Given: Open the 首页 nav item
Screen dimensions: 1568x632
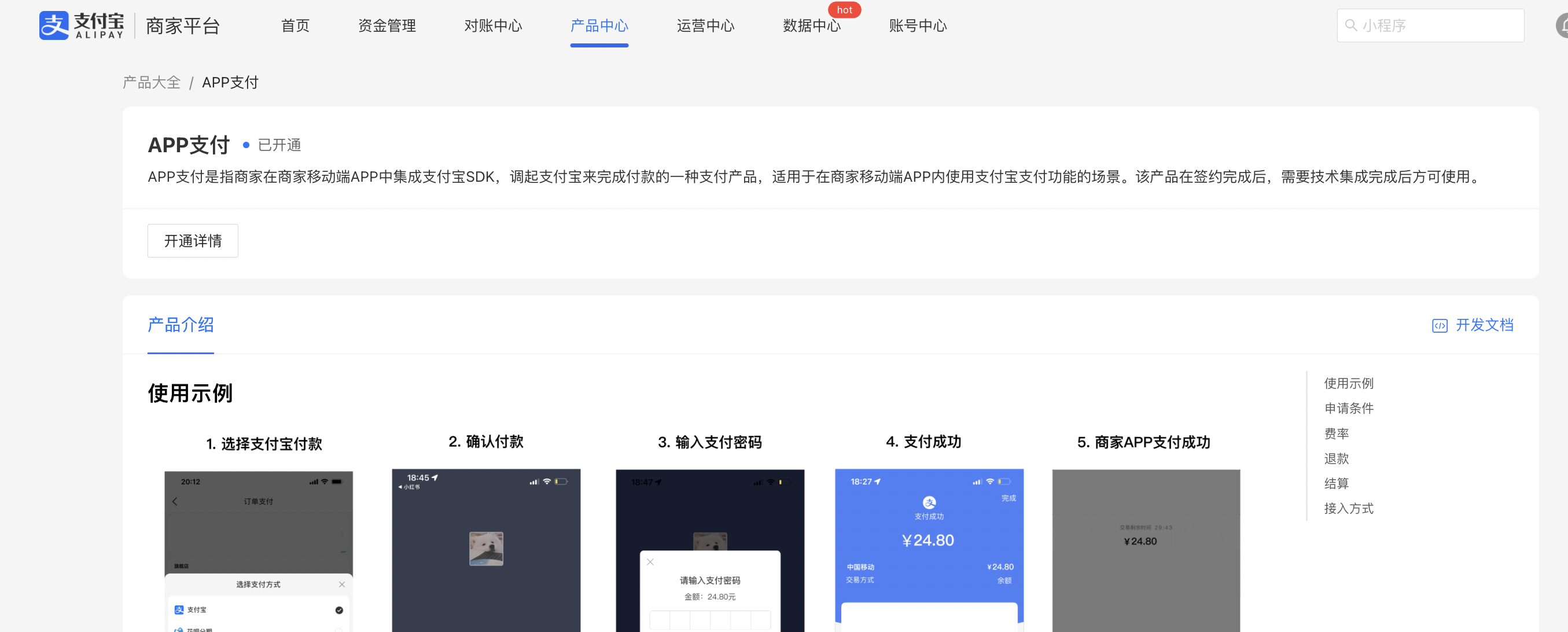Looking at the screenshot, I should point(295,25).
